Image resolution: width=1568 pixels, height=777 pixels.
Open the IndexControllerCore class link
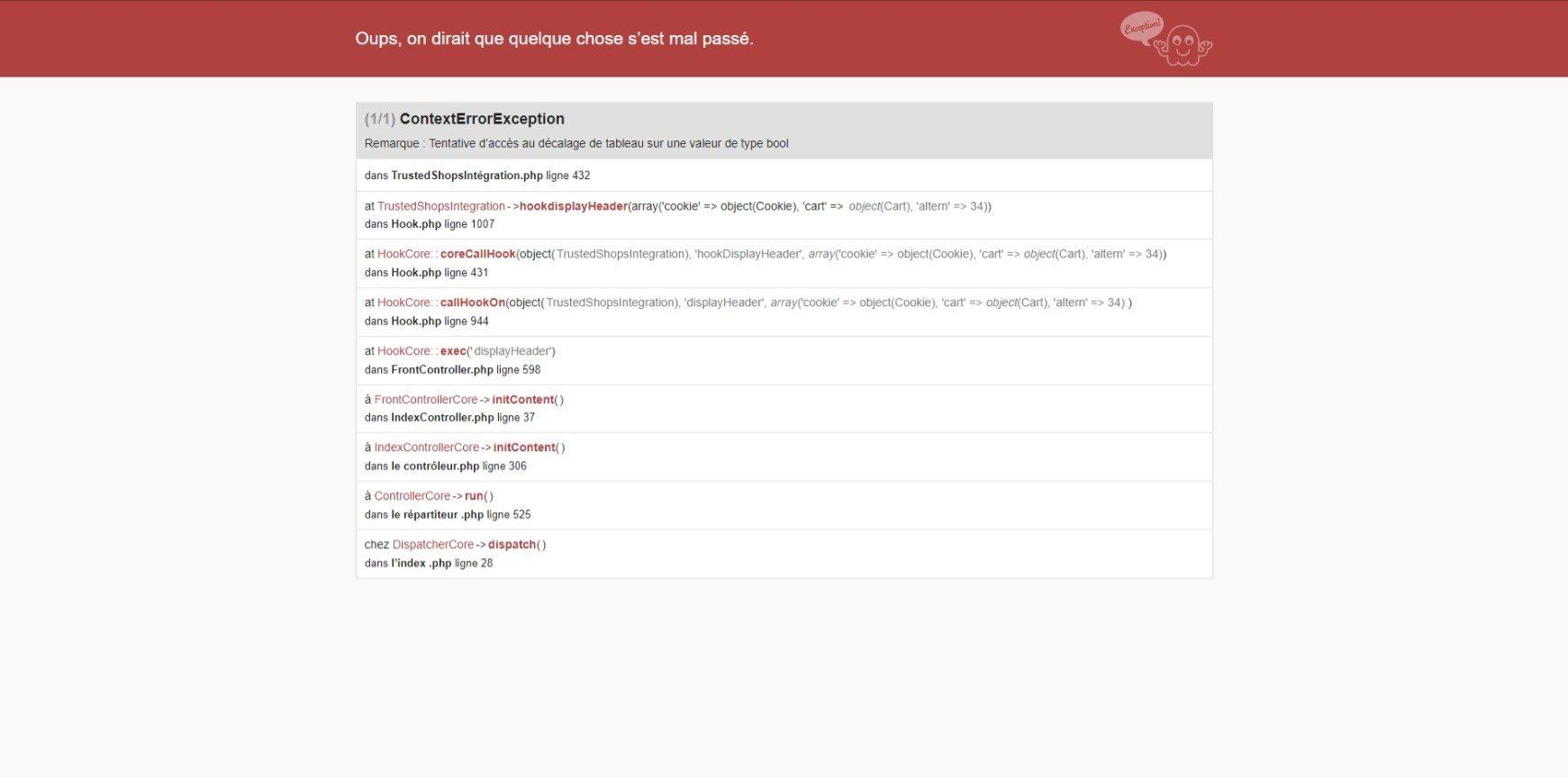coord(427,447)
